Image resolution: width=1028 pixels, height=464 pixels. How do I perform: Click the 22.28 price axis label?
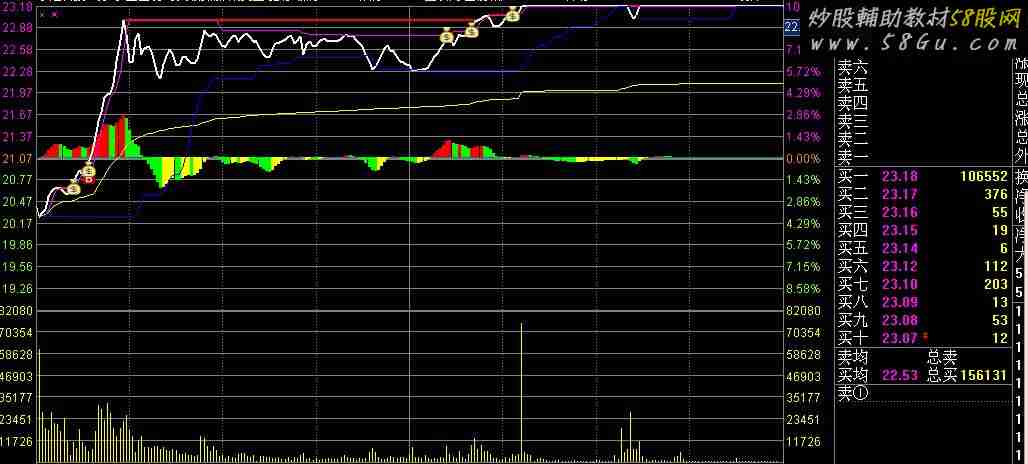18,71
